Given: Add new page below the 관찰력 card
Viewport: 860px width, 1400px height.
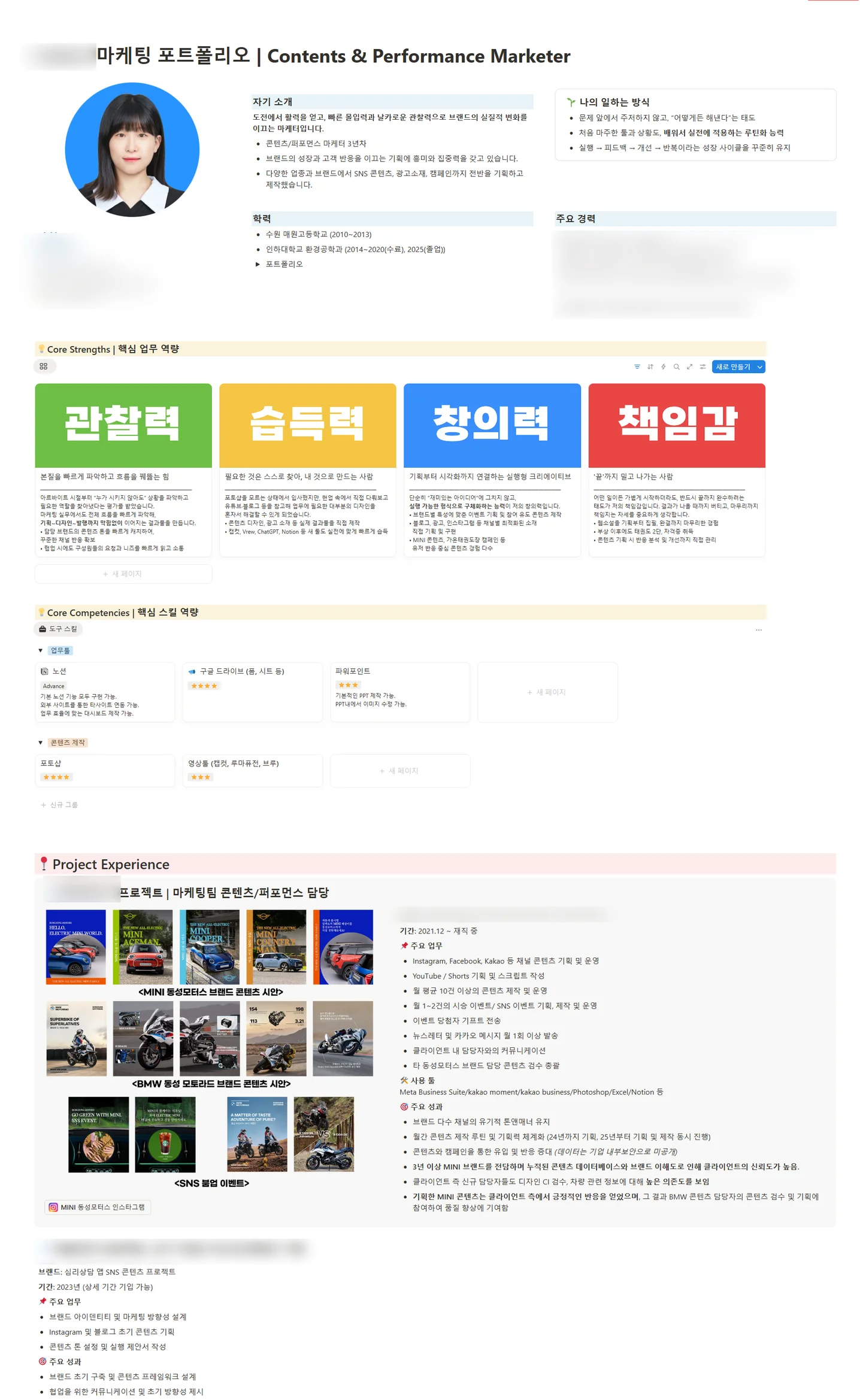Looking at the screenshot, I should 123,574.
